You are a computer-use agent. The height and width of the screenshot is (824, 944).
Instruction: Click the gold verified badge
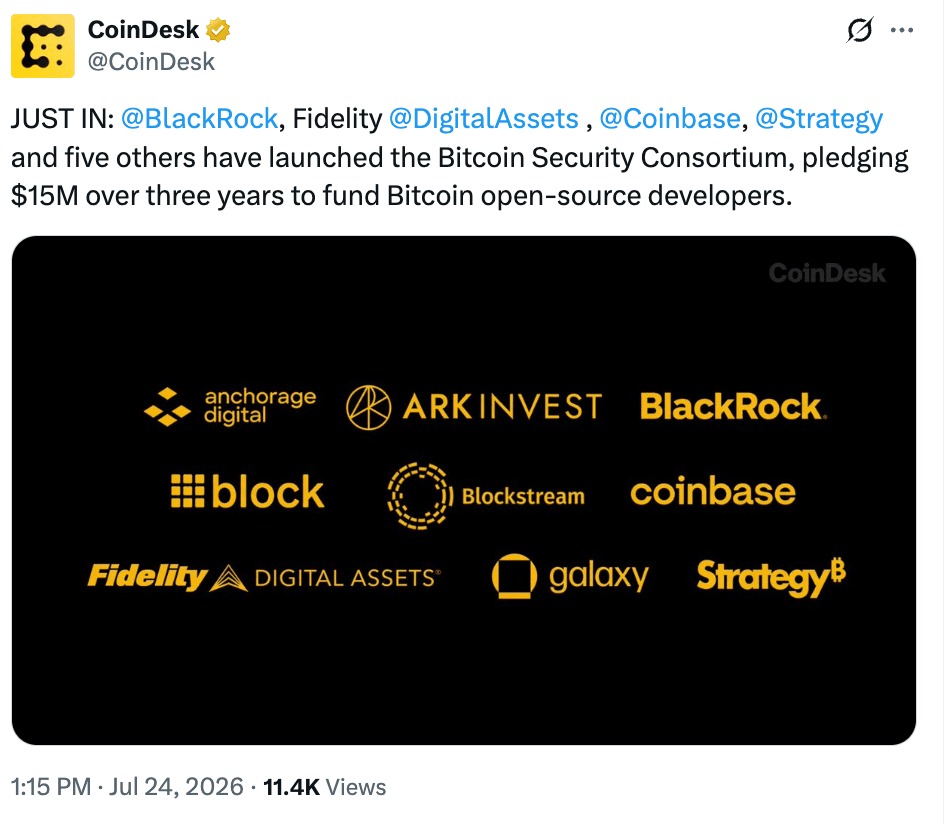[218, 29]
